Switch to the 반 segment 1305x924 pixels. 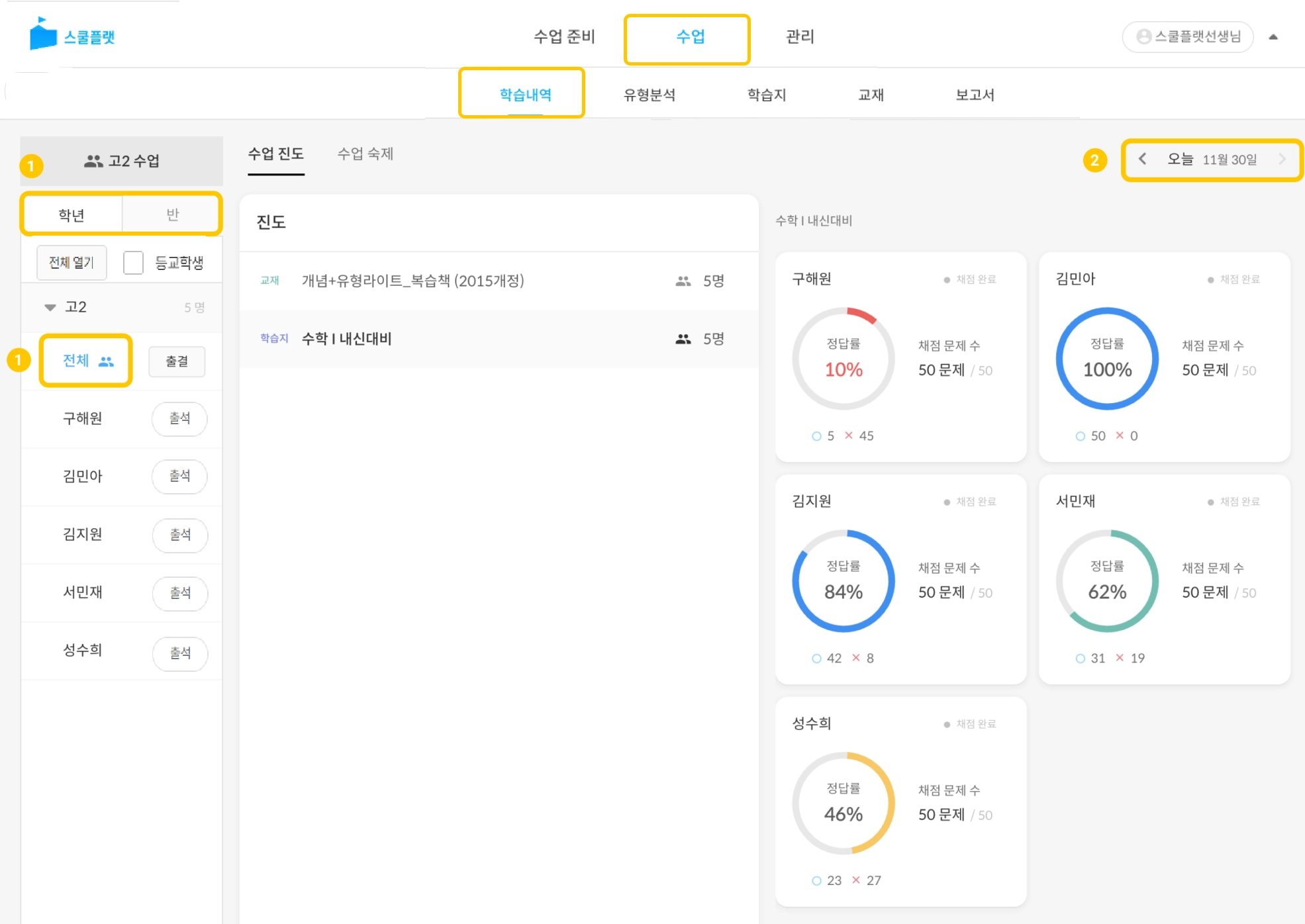(172, 214)
